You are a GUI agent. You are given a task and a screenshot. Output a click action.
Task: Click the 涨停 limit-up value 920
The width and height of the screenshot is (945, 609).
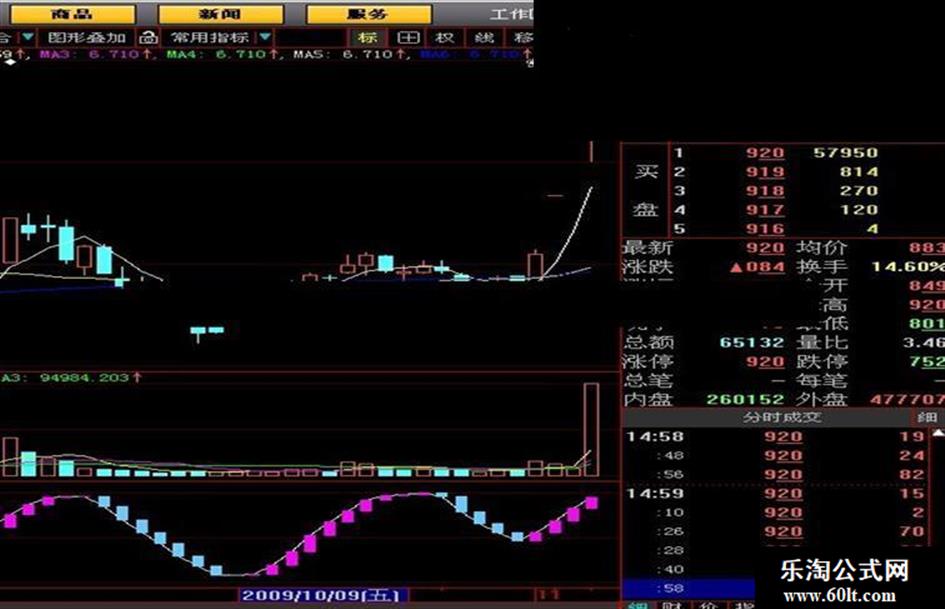click(x=765, y=362)
